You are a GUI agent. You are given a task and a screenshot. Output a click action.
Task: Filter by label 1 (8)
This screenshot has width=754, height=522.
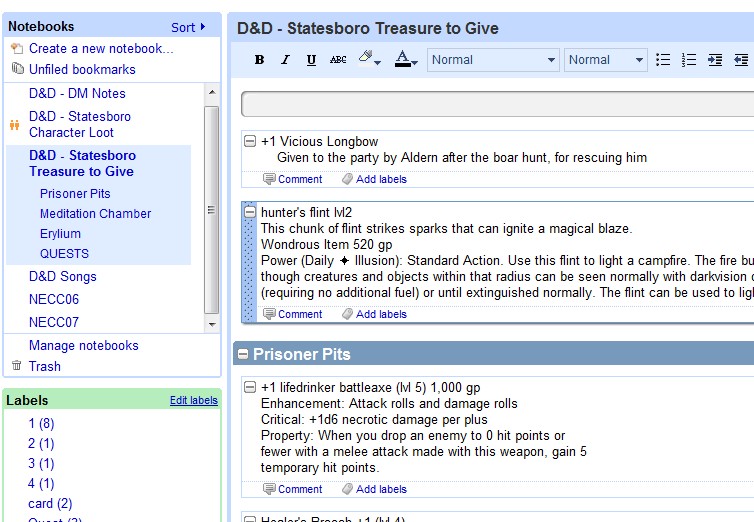41,423
